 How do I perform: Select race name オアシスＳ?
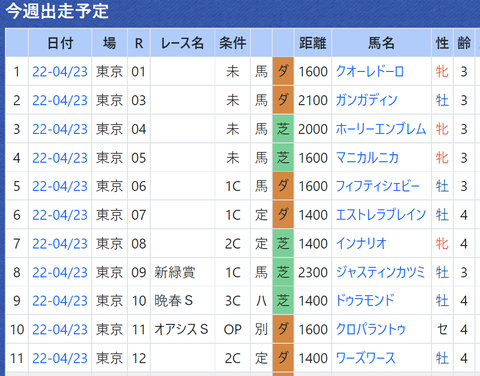tap(181, 330)
